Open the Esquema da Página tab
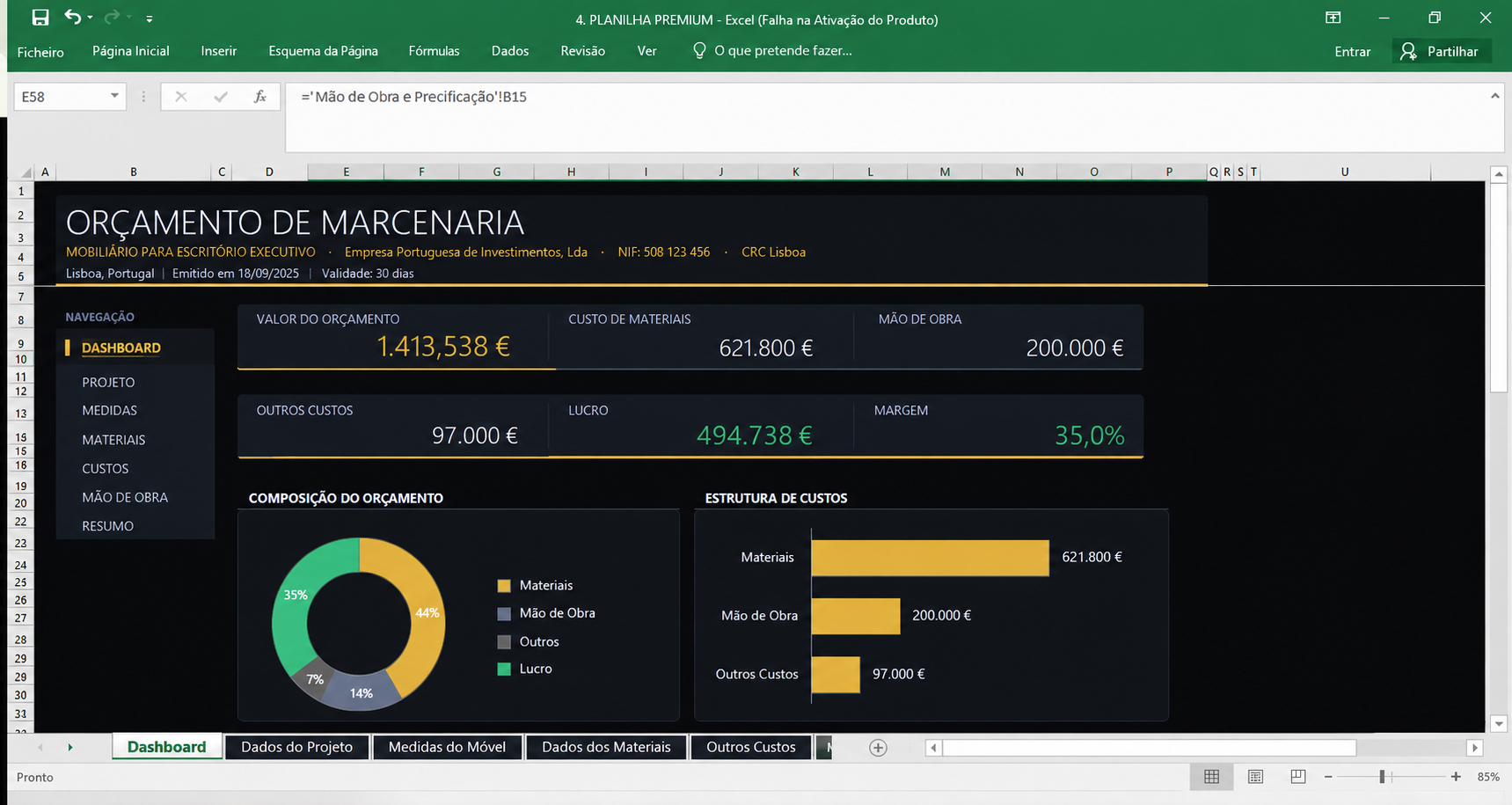The width and height of the screenshot is (1512, 805). 323,51
